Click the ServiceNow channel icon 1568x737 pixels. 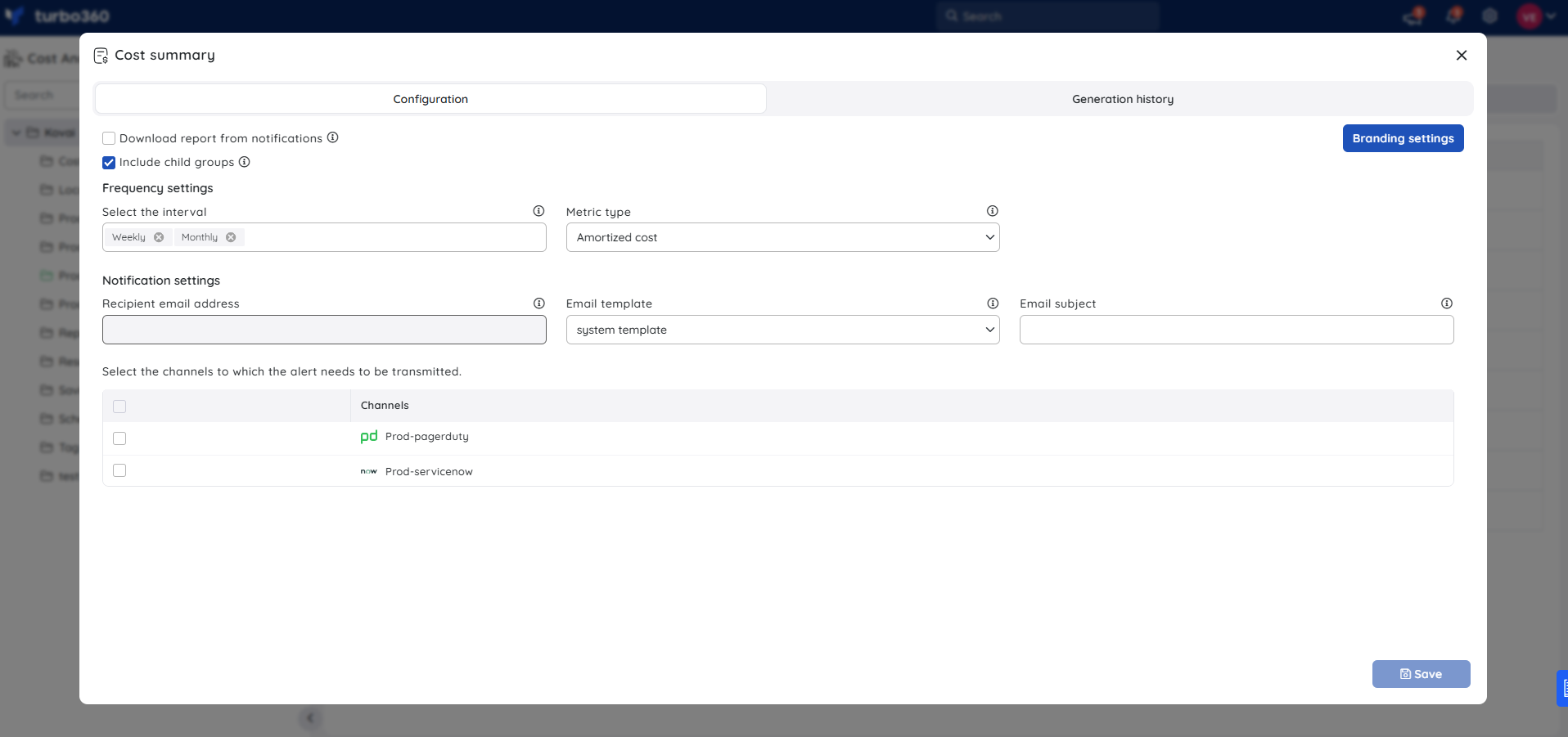369,471
